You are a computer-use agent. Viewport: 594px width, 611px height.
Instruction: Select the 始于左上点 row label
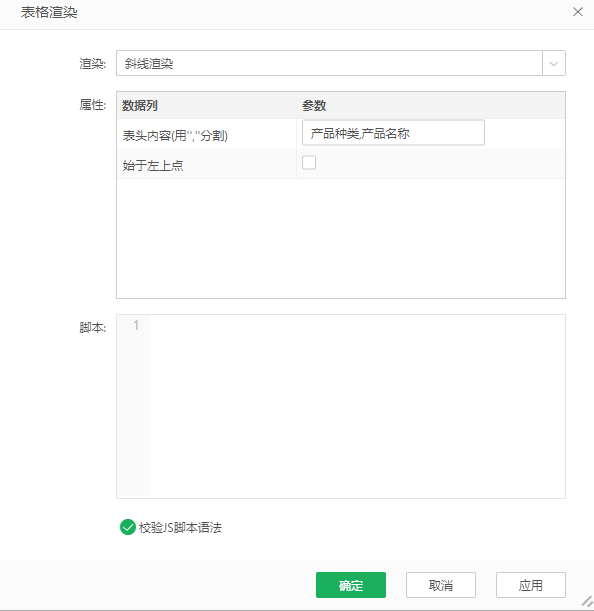(153, 165)
